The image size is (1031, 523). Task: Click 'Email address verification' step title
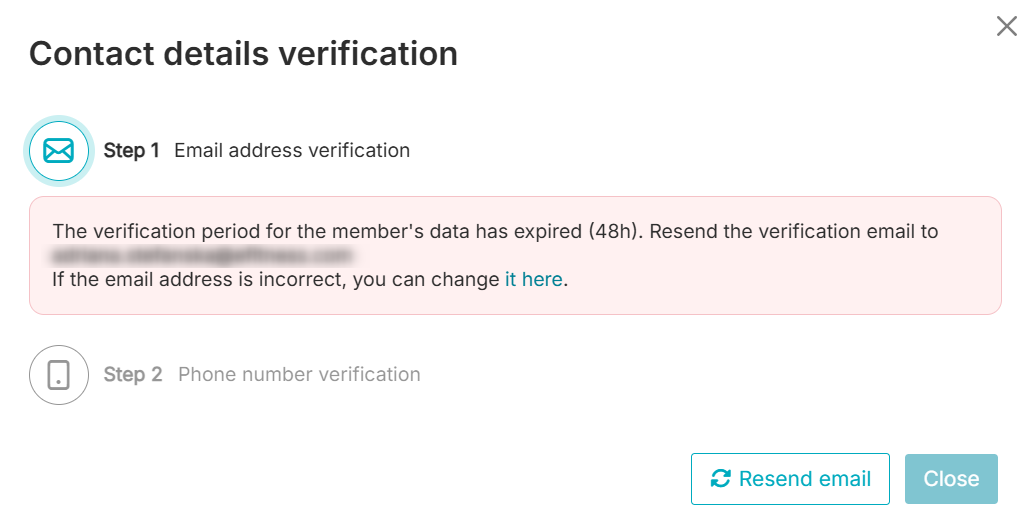tap(292, 151)
